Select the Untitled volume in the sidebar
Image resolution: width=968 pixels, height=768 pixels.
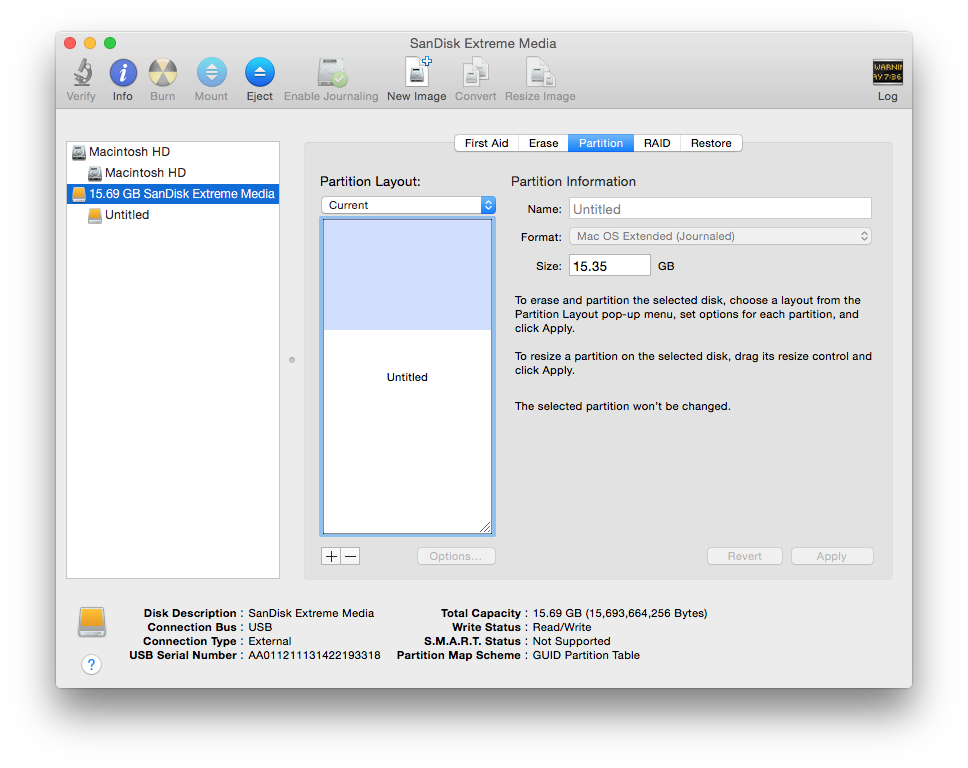tap(173, 215)
